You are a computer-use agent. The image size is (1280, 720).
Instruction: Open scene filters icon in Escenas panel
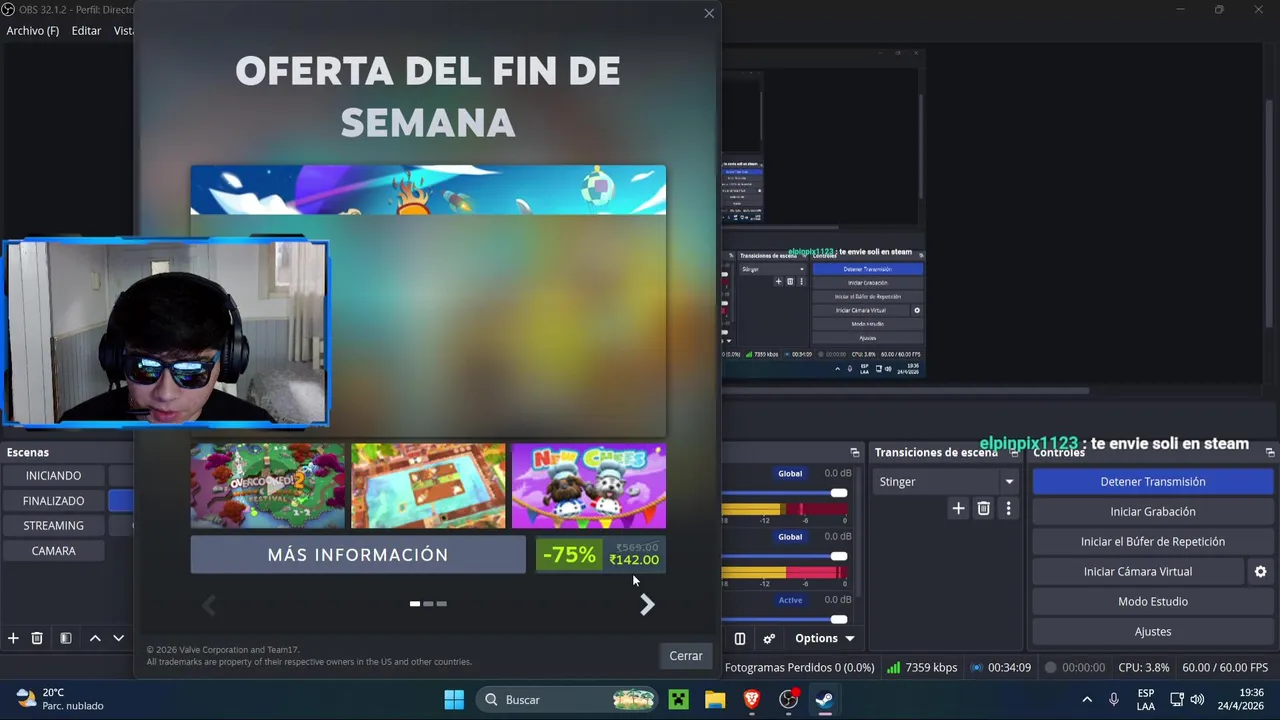click(65, 638)
